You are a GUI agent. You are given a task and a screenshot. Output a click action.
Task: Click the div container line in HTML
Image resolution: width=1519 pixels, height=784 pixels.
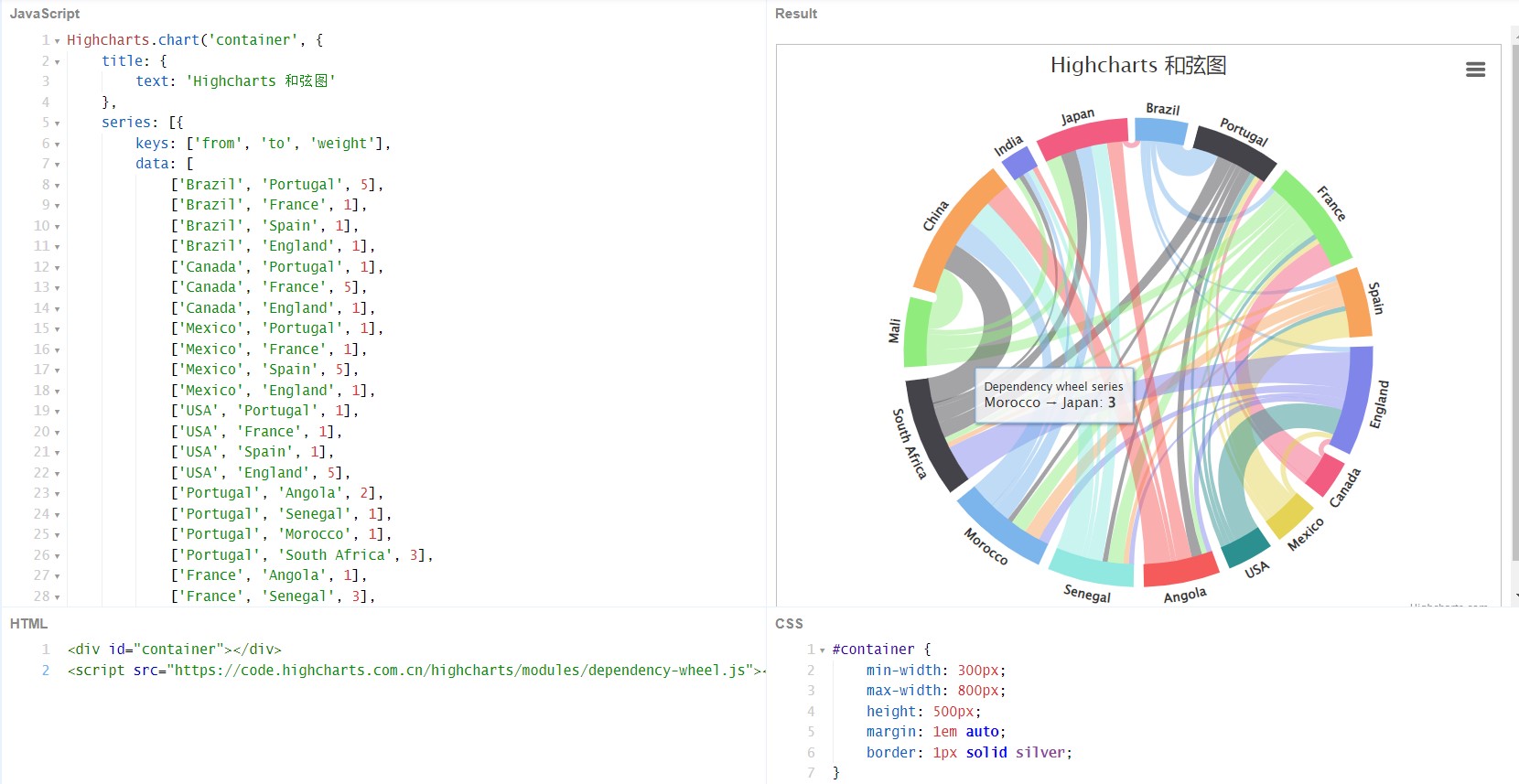[175, 650]
